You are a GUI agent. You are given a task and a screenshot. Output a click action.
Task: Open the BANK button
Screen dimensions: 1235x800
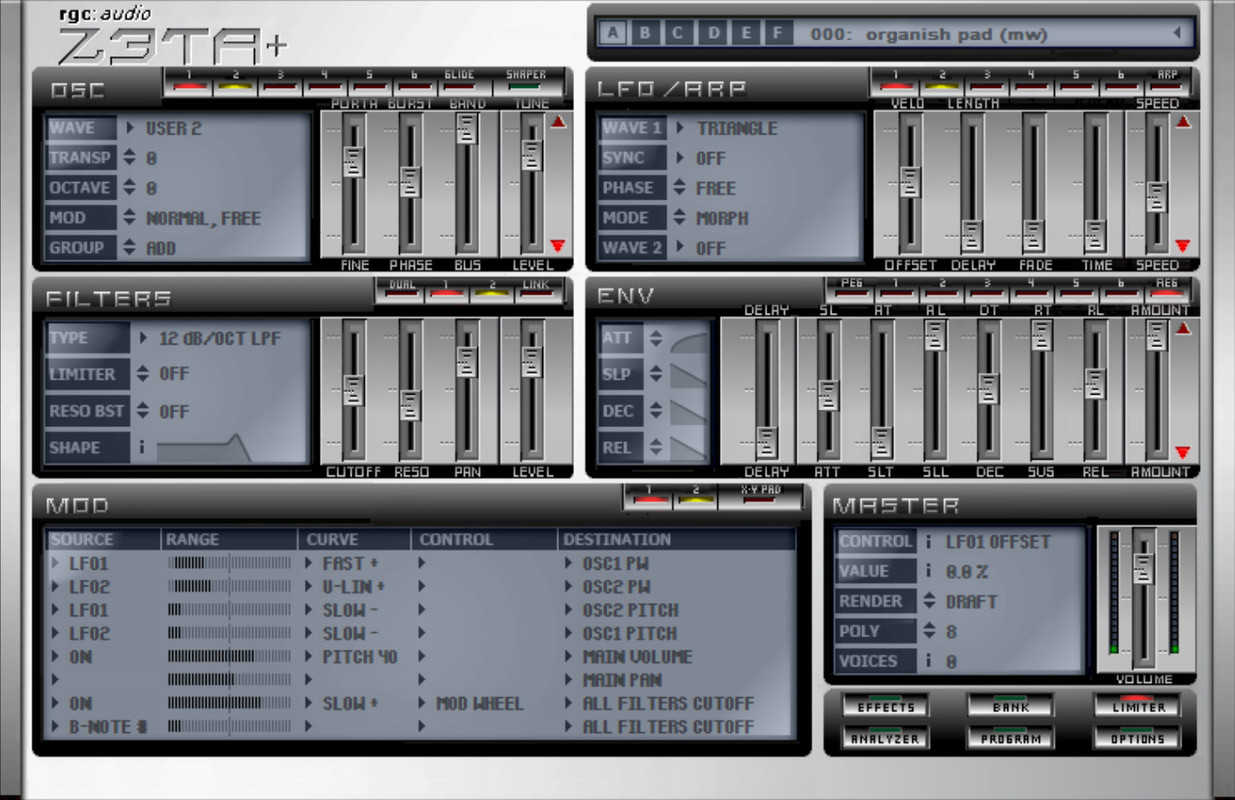point(1011,707)
